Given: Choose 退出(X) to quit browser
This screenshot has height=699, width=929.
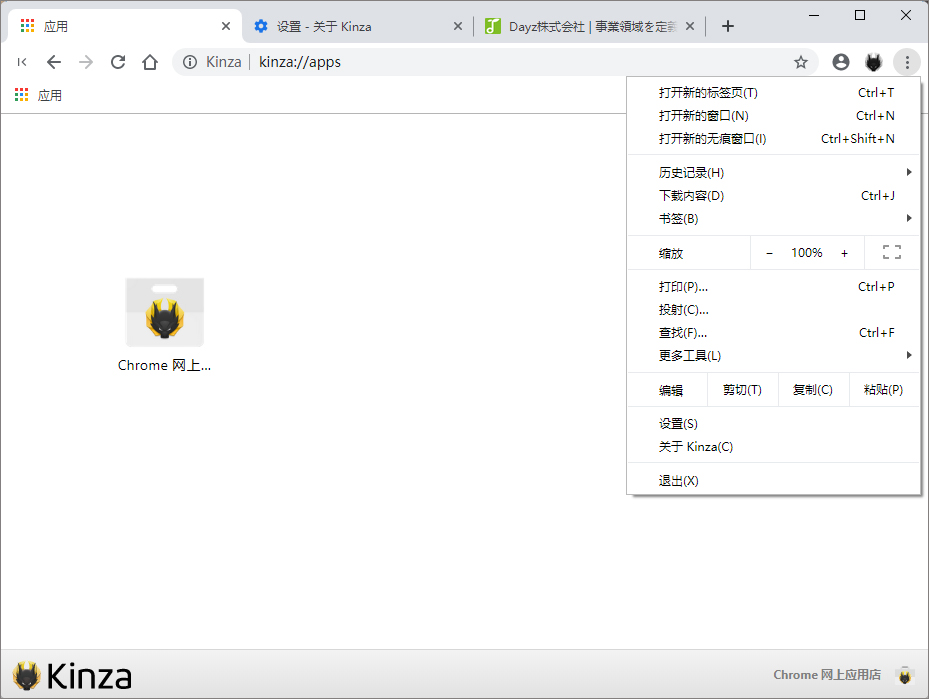Looking at the screenshot, I should point(774,480).
